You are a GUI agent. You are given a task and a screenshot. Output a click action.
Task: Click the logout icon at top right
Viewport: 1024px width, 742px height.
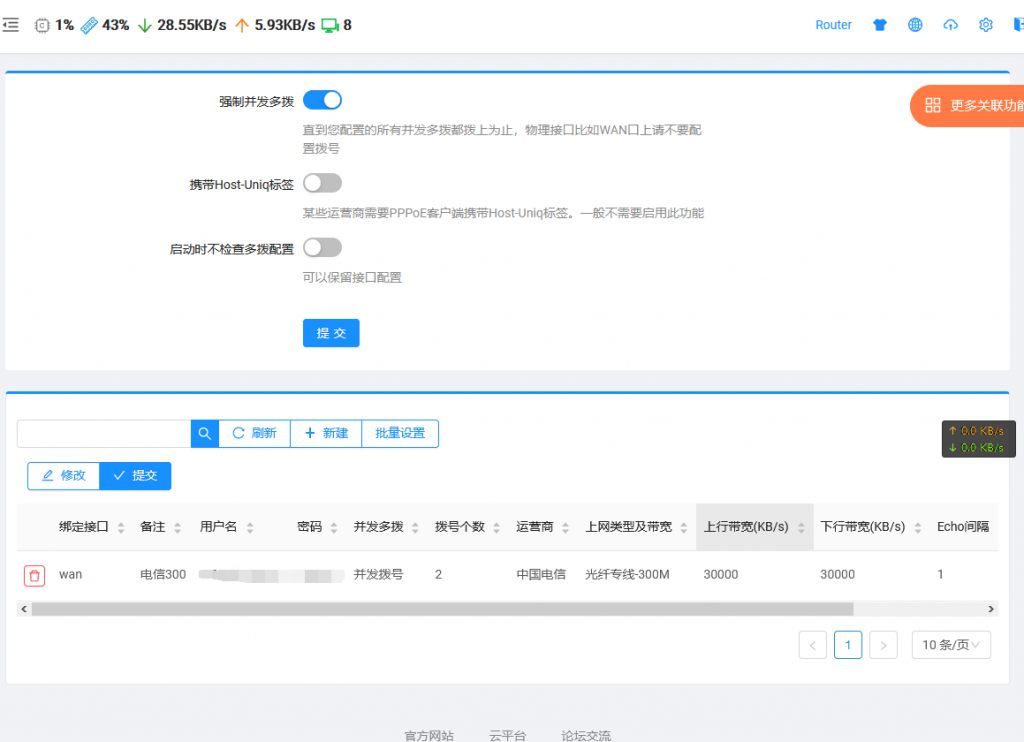coord(1018,25)
